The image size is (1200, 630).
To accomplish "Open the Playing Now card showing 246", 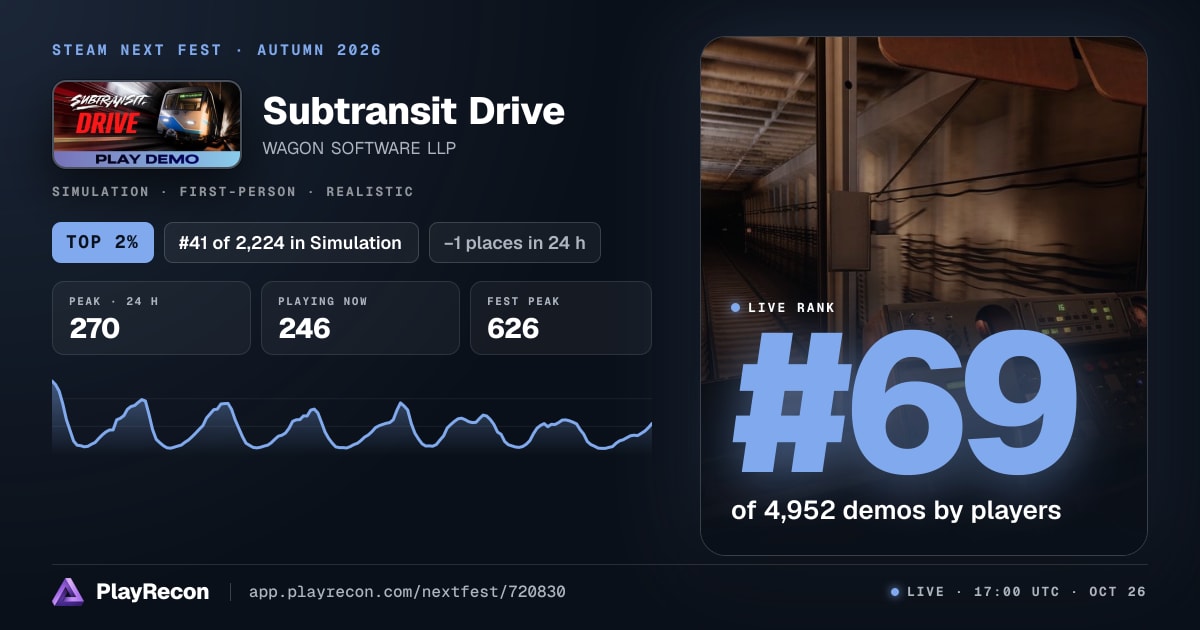I will click(360, 318).
